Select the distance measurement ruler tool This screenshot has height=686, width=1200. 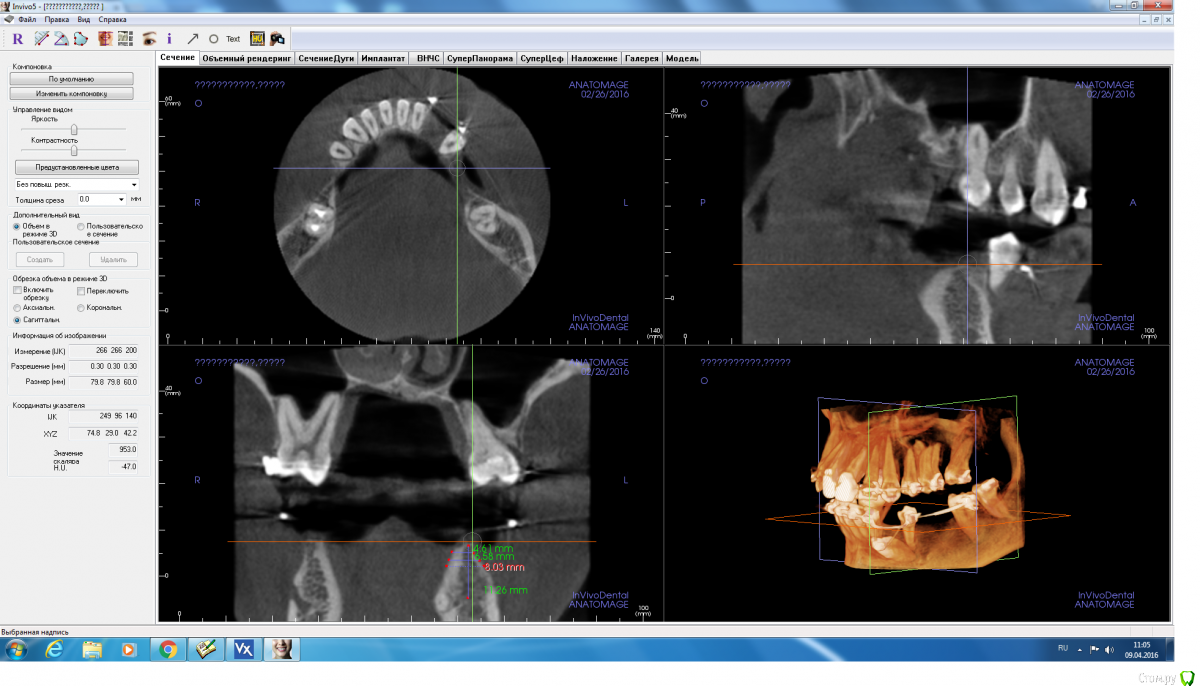coord(42,39)
